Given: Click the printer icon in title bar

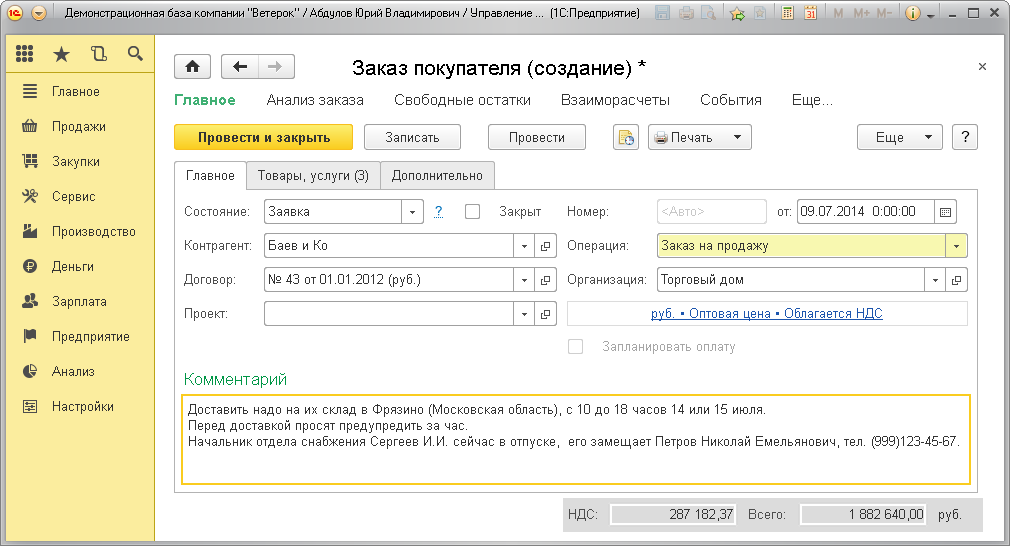Looking at the screenshot, I should [686, 13].
